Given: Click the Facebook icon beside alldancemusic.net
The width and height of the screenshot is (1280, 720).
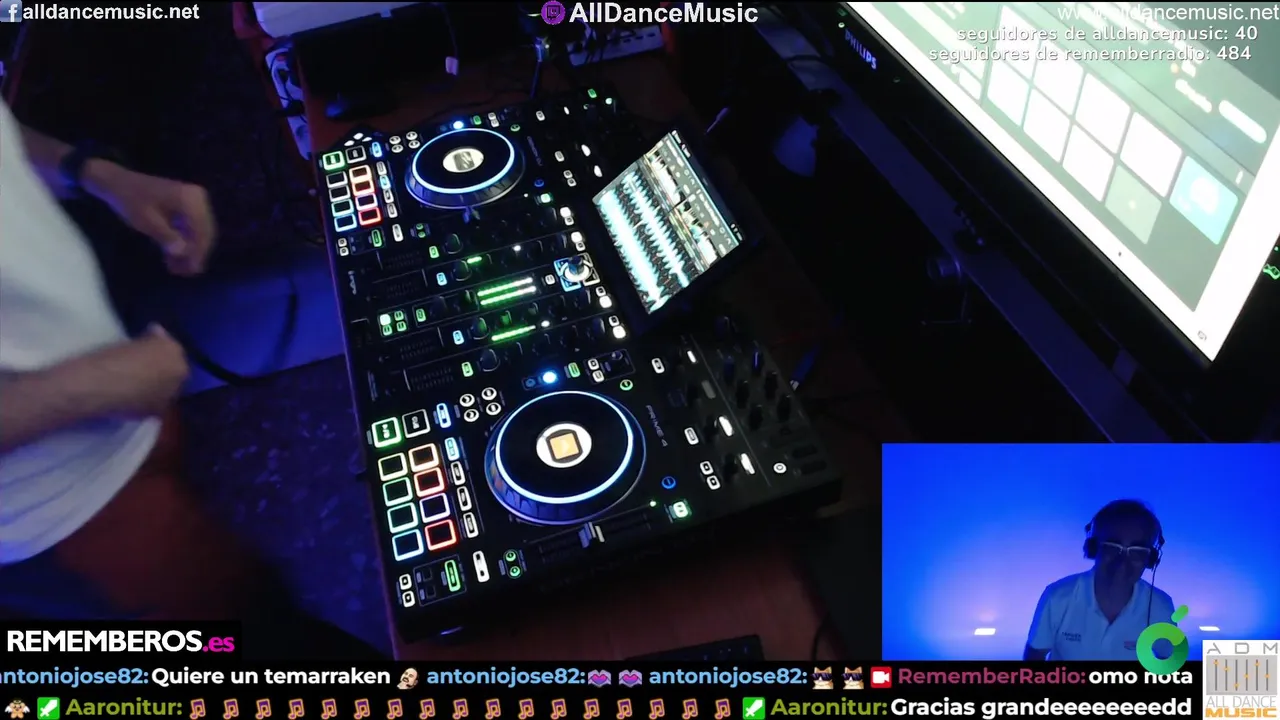Looking at the screenshot, I should click(x=11, y=12).
